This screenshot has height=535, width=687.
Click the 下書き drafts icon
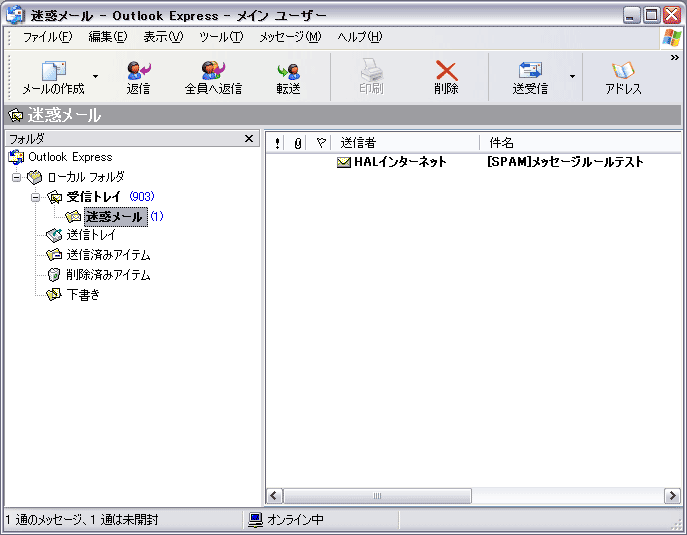[54, 294]
